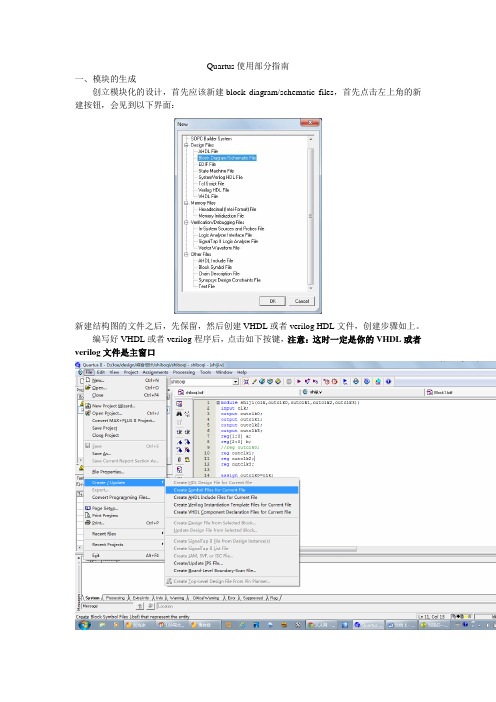
Task: Click Cancel in the New dialog
Action: tap(302, 301)
